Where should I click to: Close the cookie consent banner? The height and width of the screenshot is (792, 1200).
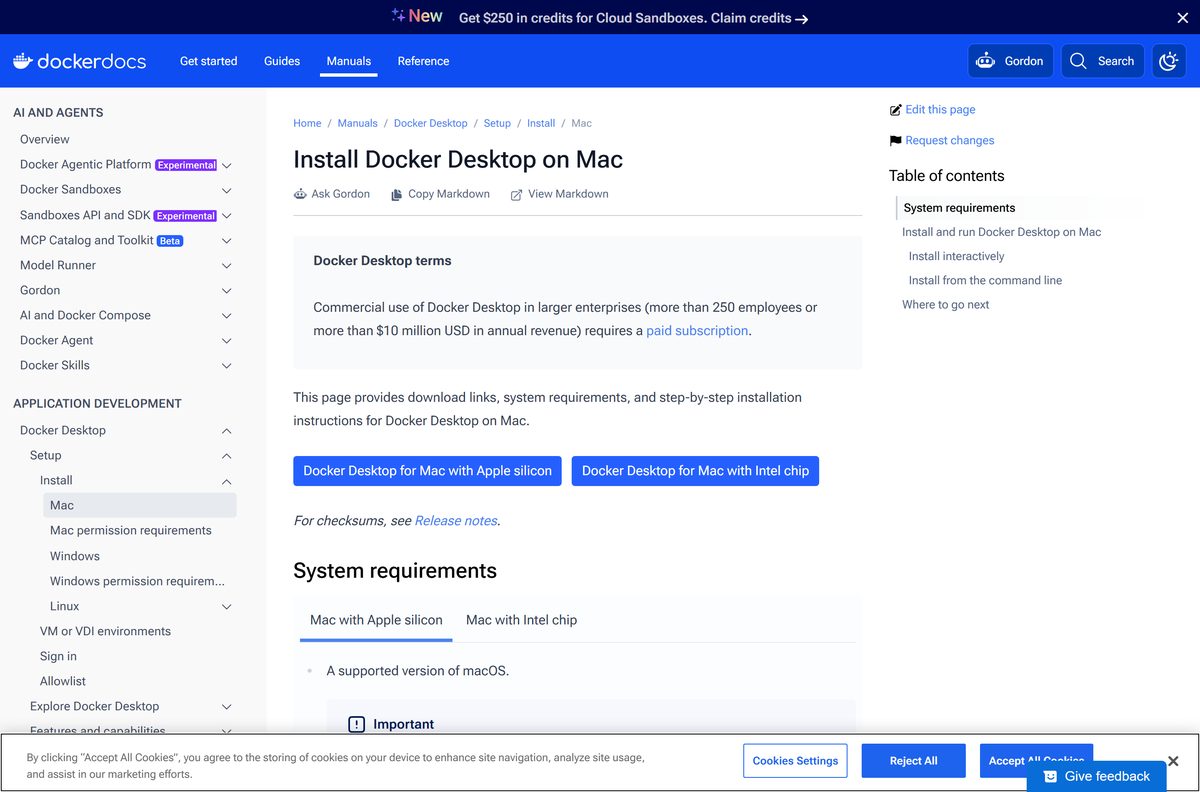[x=1173, y=761]
